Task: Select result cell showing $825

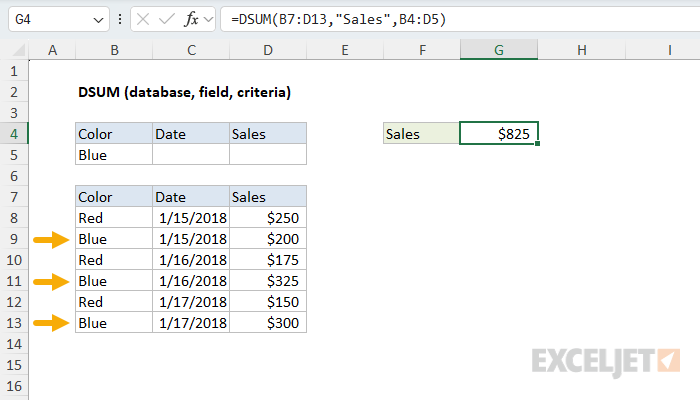Action: [499, 133]
